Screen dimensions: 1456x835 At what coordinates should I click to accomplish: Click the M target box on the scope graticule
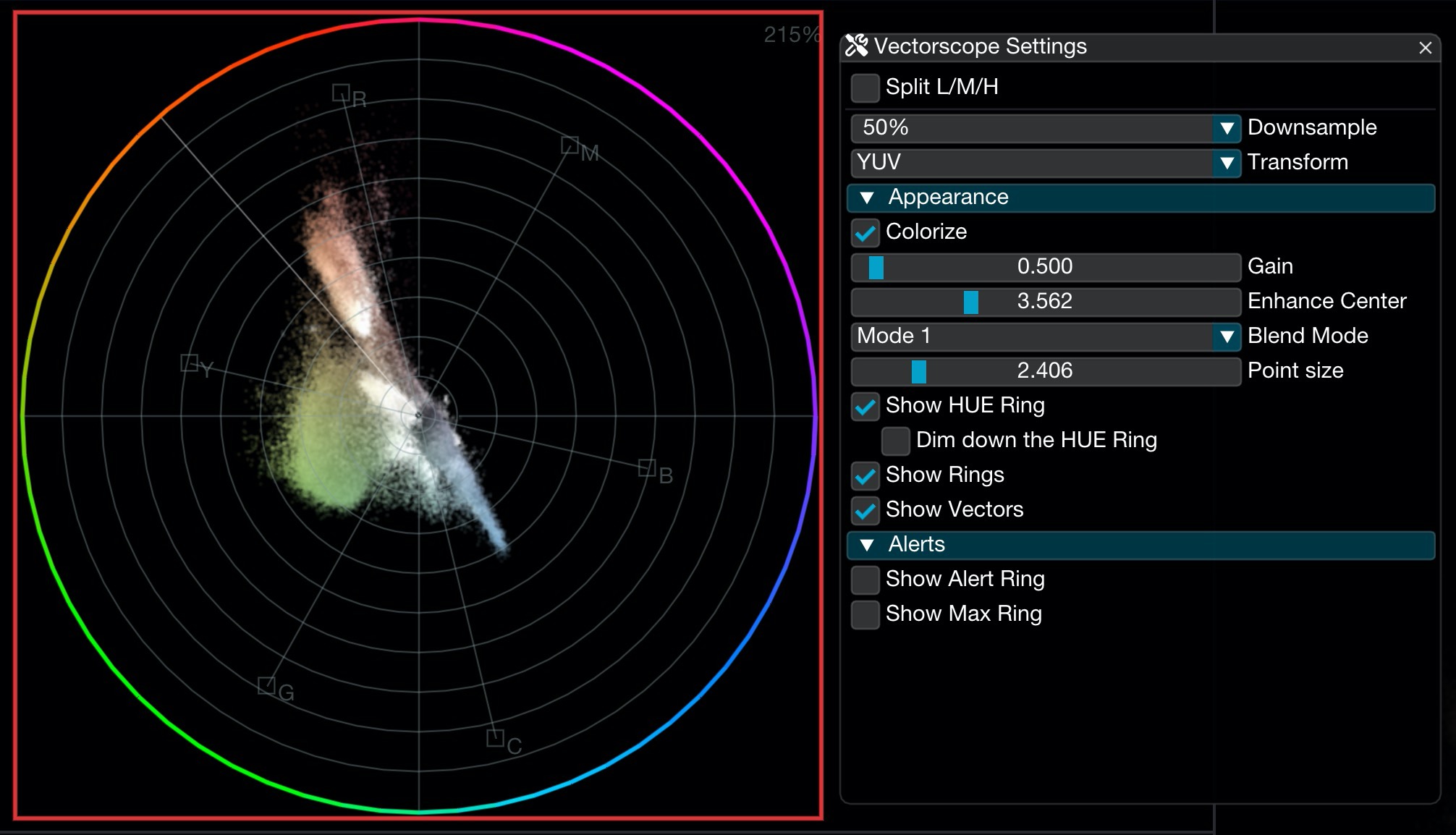(572, 145)
